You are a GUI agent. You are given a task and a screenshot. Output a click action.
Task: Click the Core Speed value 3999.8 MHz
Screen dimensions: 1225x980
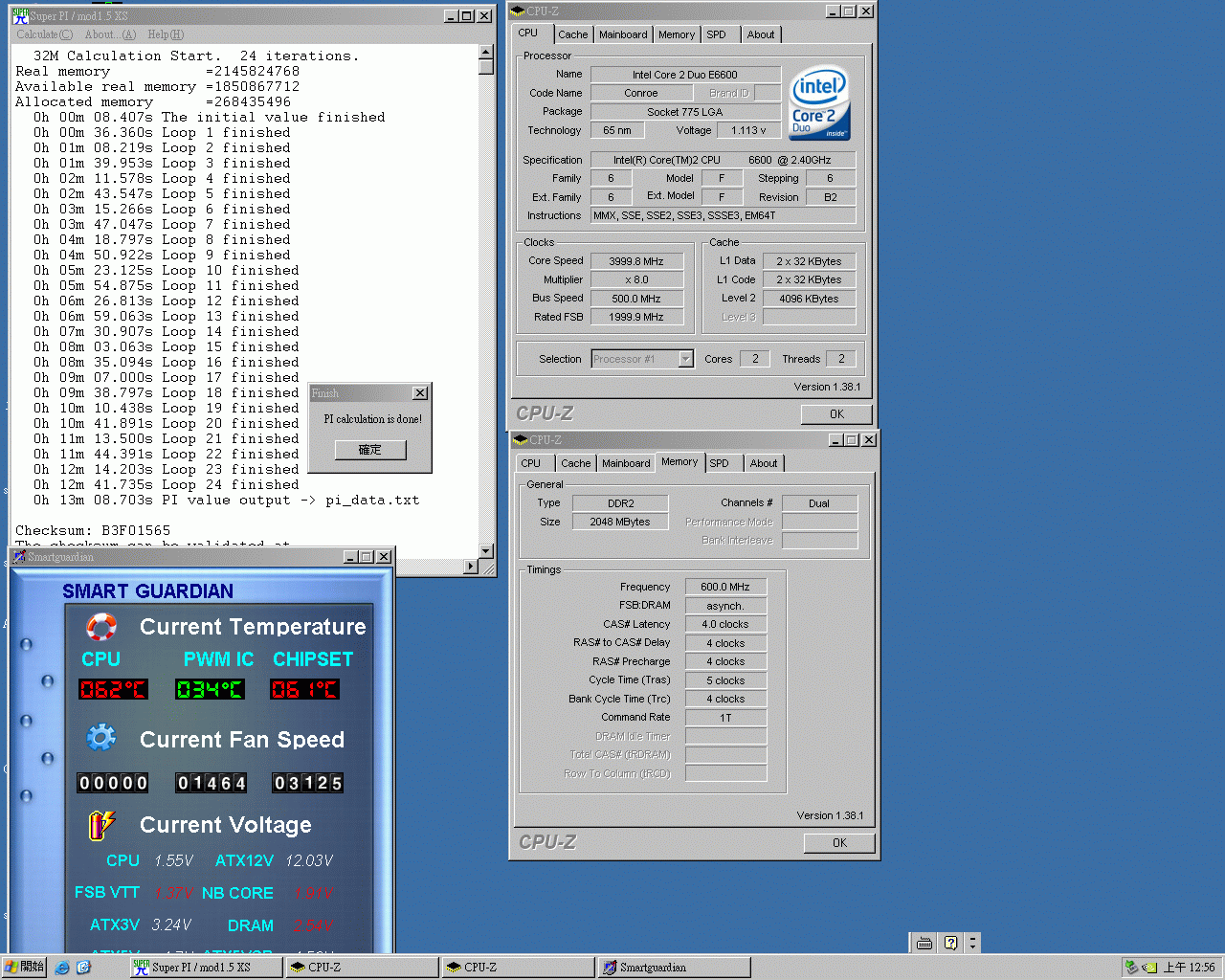(x=636, y=261)
